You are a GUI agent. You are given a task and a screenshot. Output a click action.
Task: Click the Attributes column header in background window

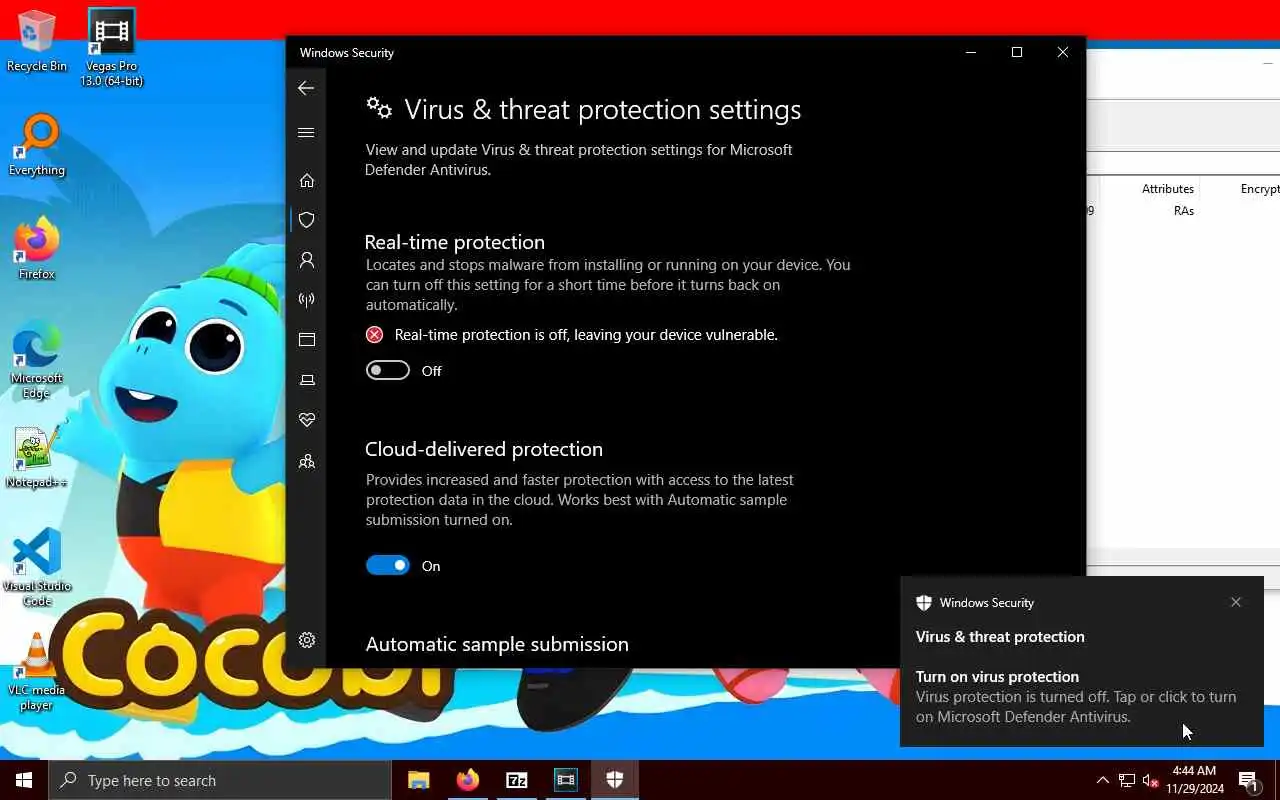click(x=1168, y=189)
